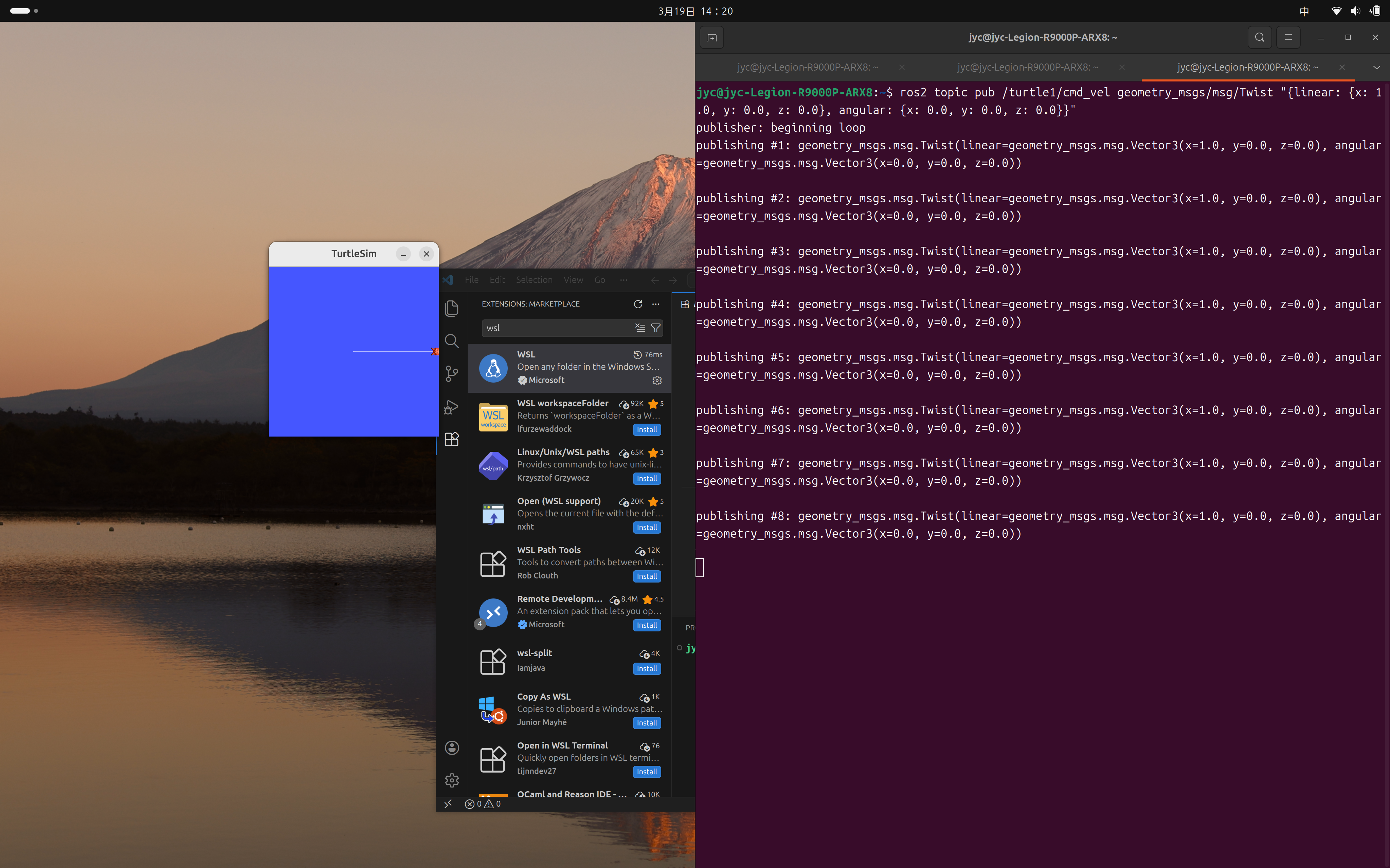This screenshot has width=1390, height=868.
Task: Install the WSL workspaceFolder extension
Action: click(x=647, y=430)
